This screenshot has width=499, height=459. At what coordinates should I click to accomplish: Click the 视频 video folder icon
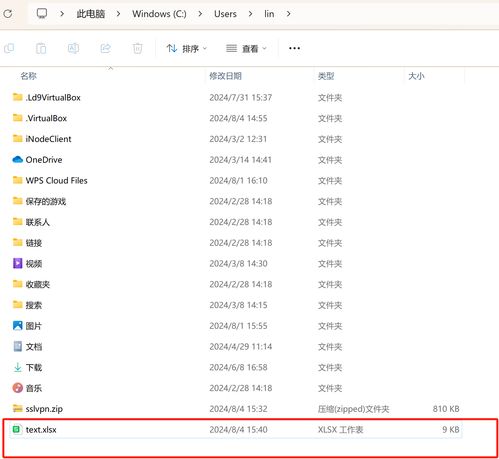17,263
